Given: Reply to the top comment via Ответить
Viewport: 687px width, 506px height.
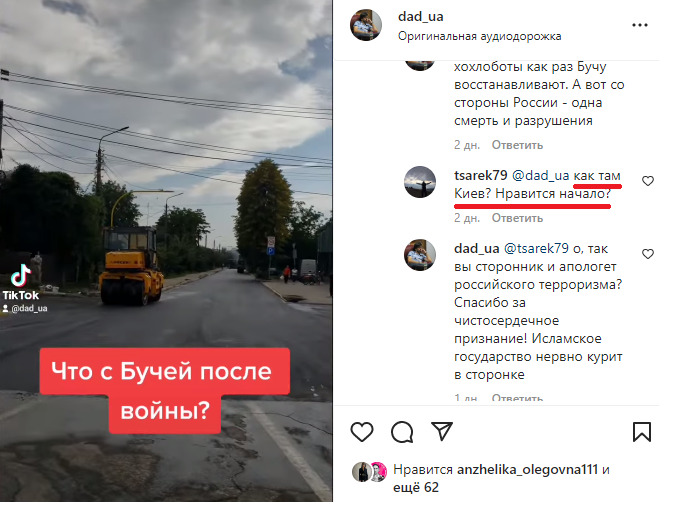Looking at the screenshot, I should point(517,145).
